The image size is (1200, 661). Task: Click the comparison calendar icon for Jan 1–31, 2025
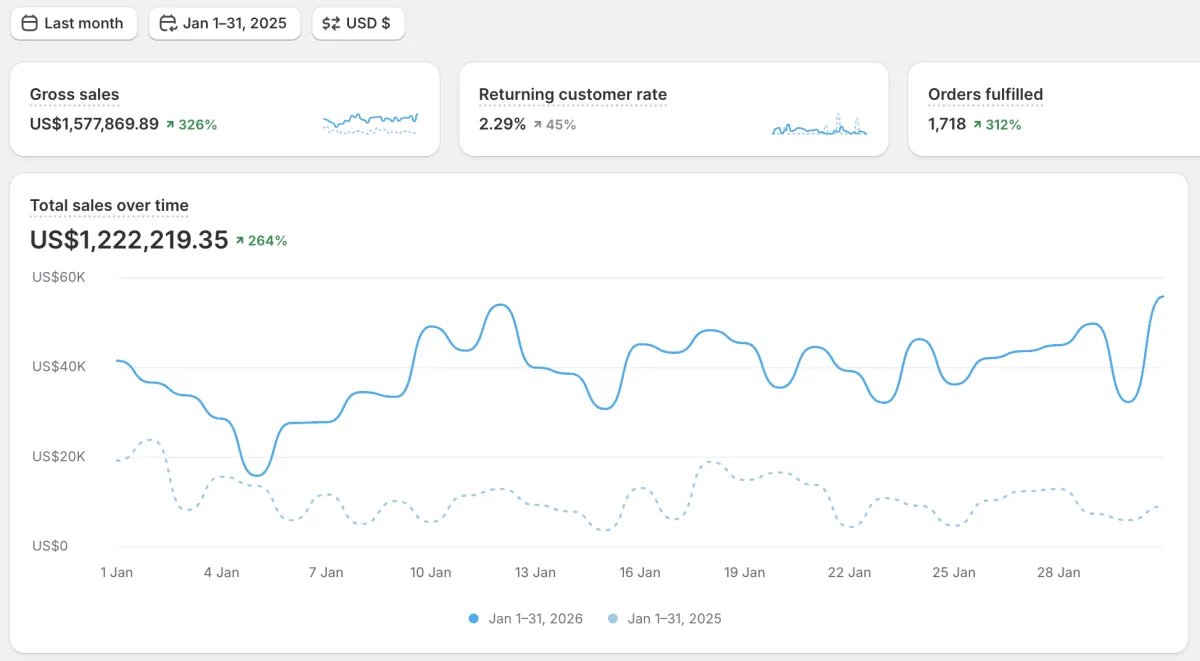pyautogui.click(x=168, y=23)
